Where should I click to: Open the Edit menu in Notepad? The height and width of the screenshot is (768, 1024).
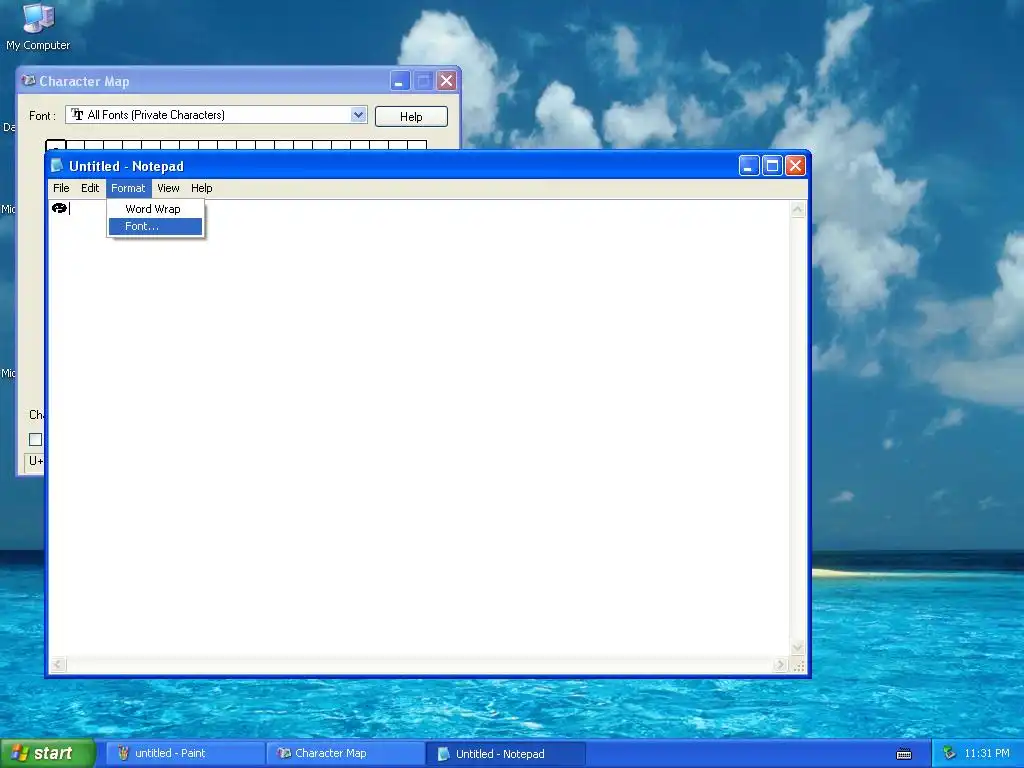[90, 188]
